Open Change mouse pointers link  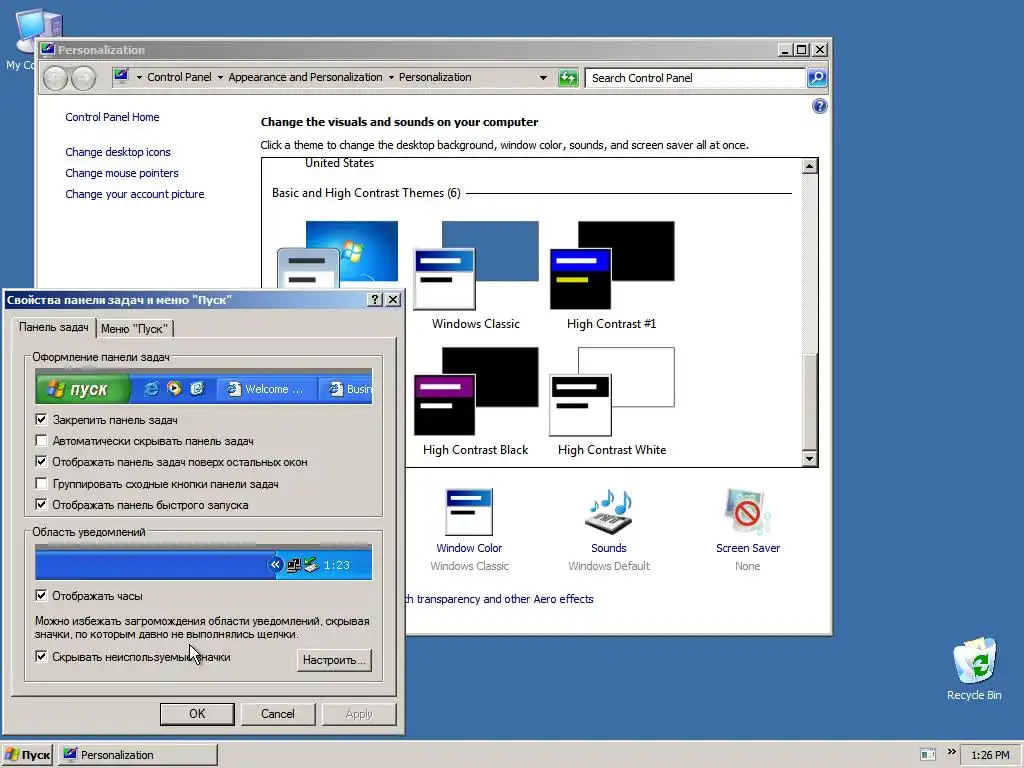[121, 173]
